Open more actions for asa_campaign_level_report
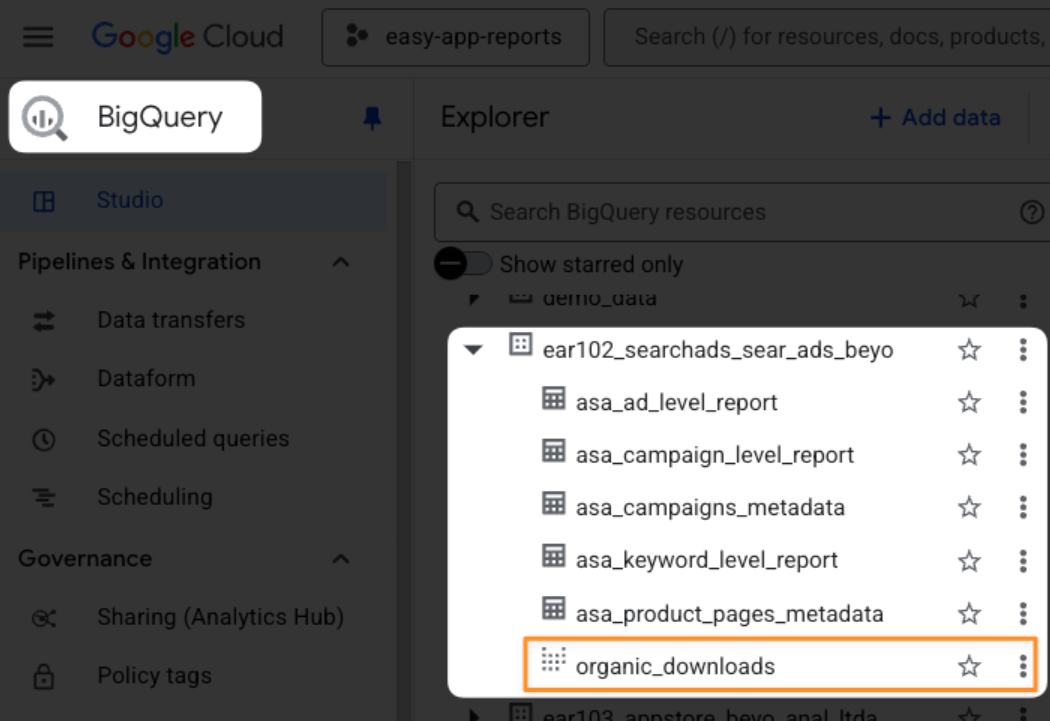 click(x=1023, y=455)
